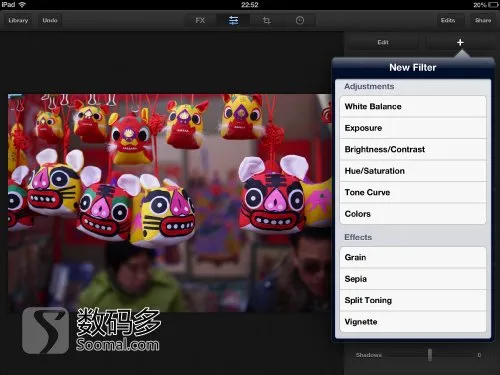This screenshot has width=500, height=375.
Task: Add a Tone Curve filter
Action: point(413,192)
